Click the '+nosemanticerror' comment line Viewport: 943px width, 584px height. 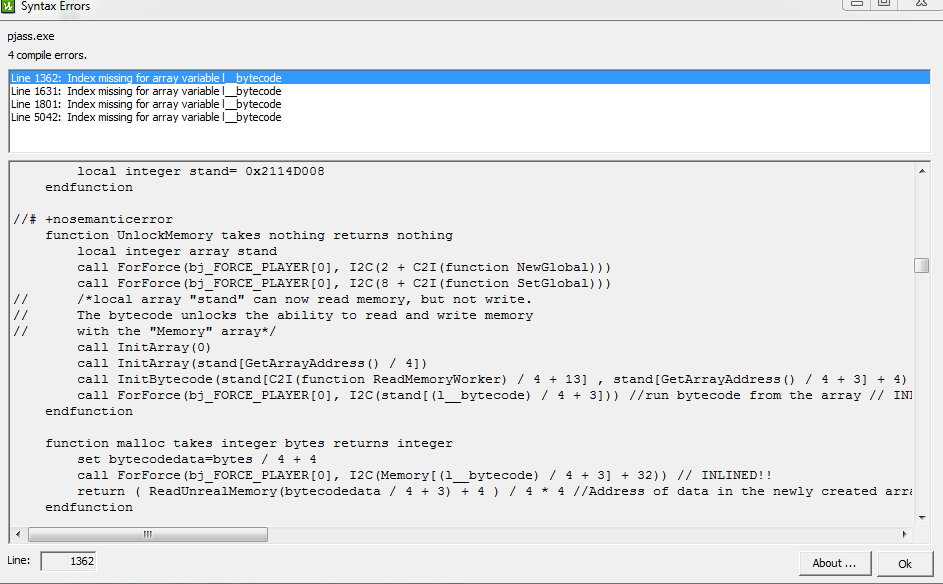point(108,219)
